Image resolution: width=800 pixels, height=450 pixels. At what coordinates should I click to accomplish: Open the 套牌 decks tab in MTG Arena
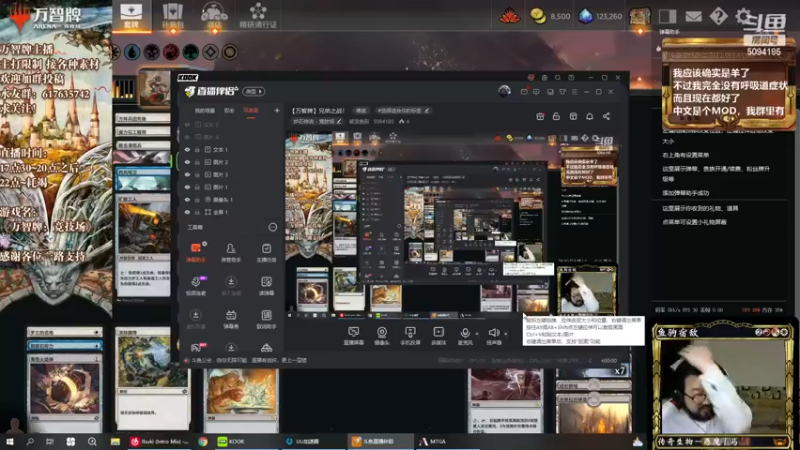click(131, 15)
